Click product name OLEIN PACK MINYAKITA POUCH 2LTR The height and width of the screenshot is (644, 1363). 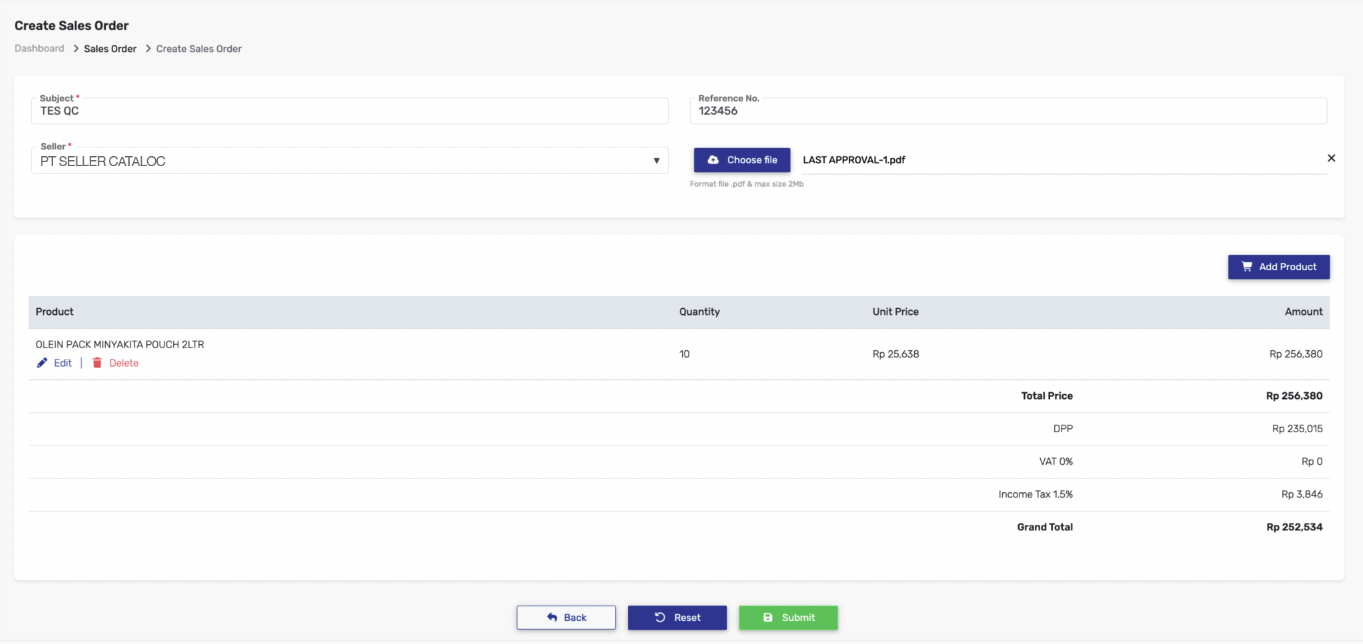coord(120,344)
